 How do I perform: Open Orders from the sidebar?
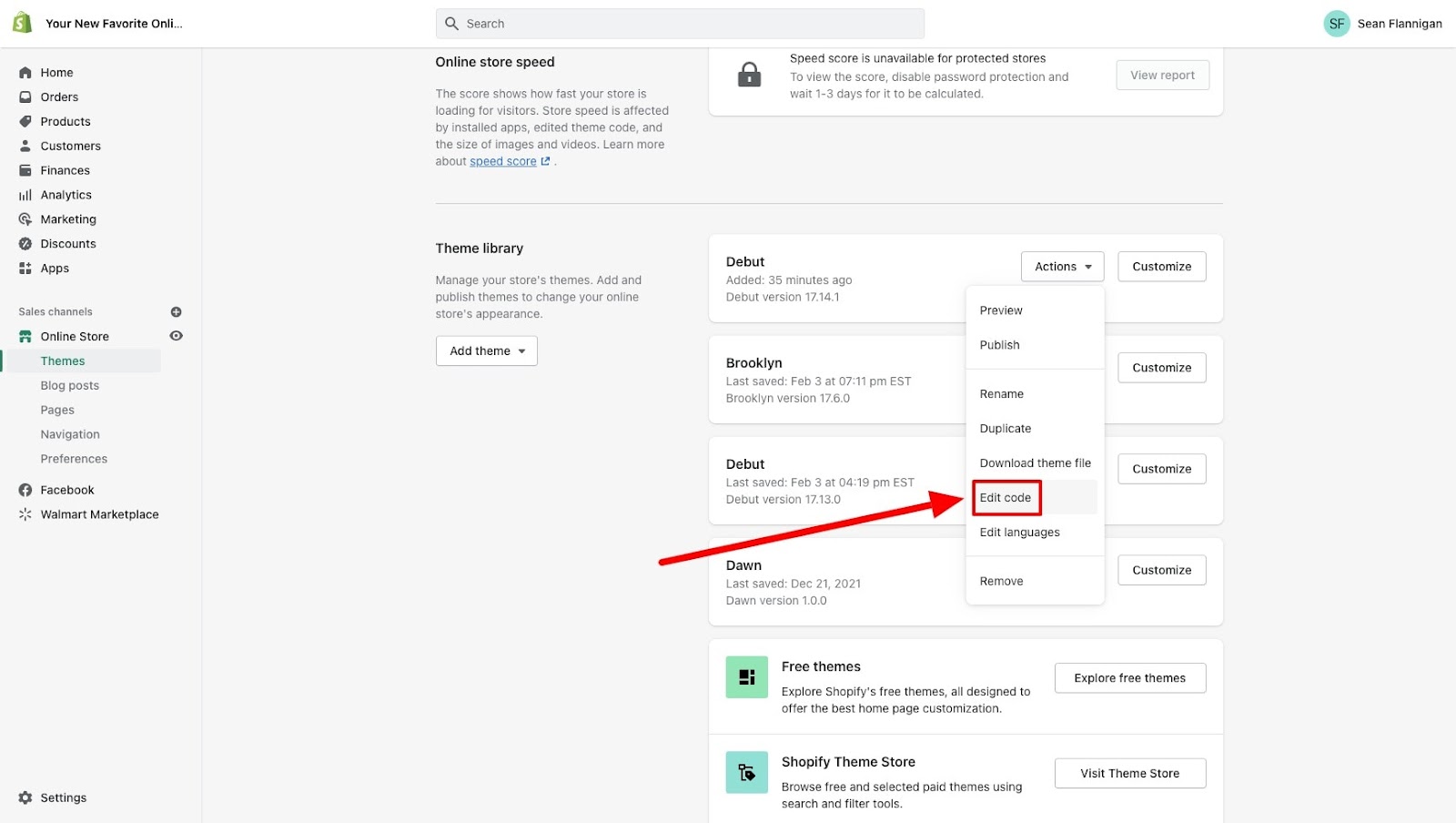(x=59, y=97)
